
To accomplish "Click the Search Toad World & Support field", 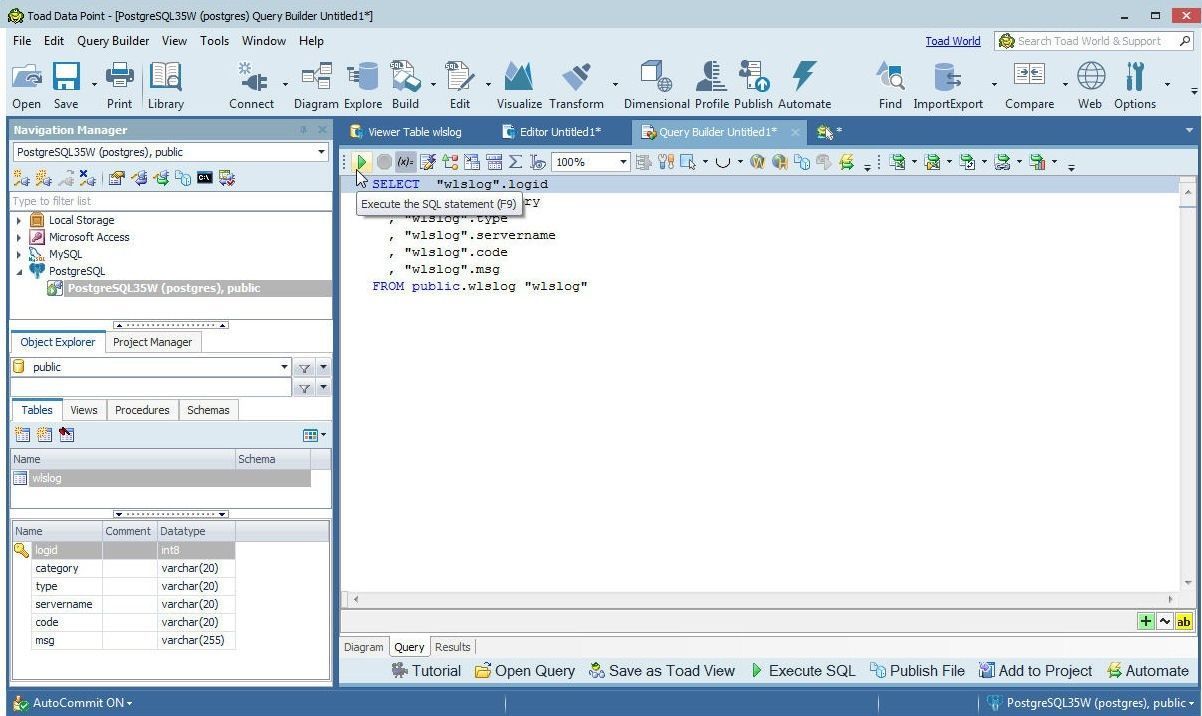I will (x=1094, y=41).
